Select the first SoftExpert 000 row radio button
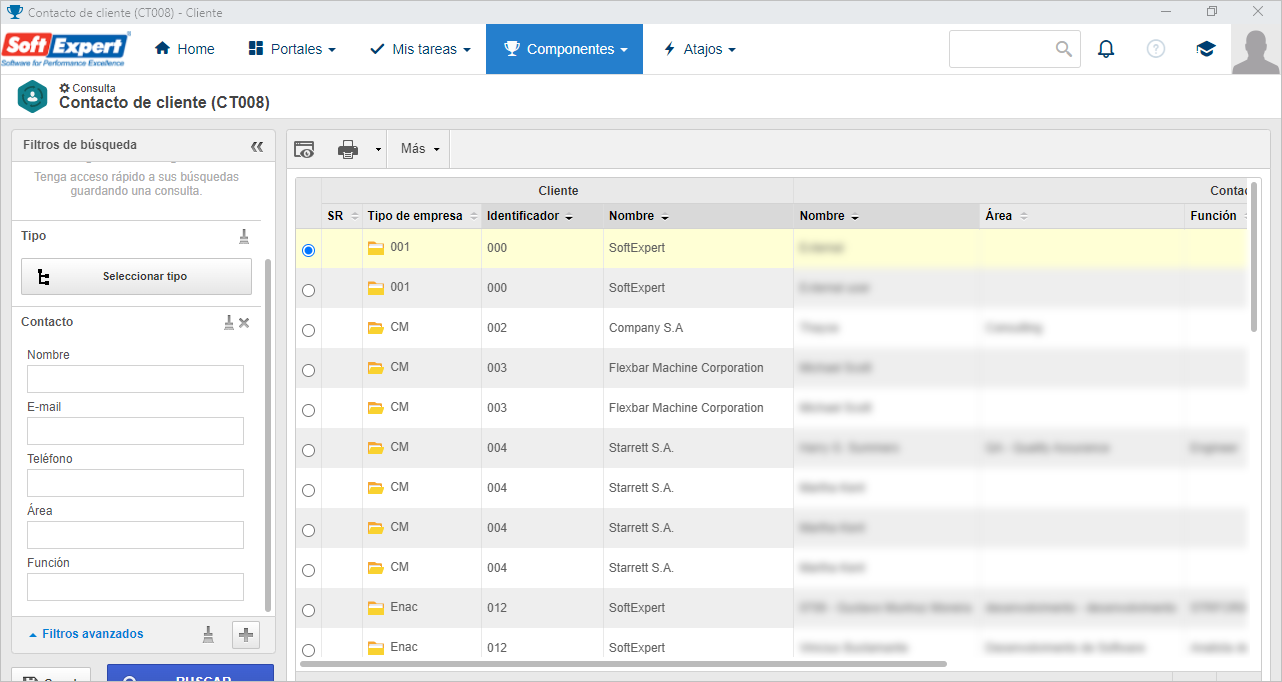Screen dimensions: 1282x682 click(x=308, y=250)
